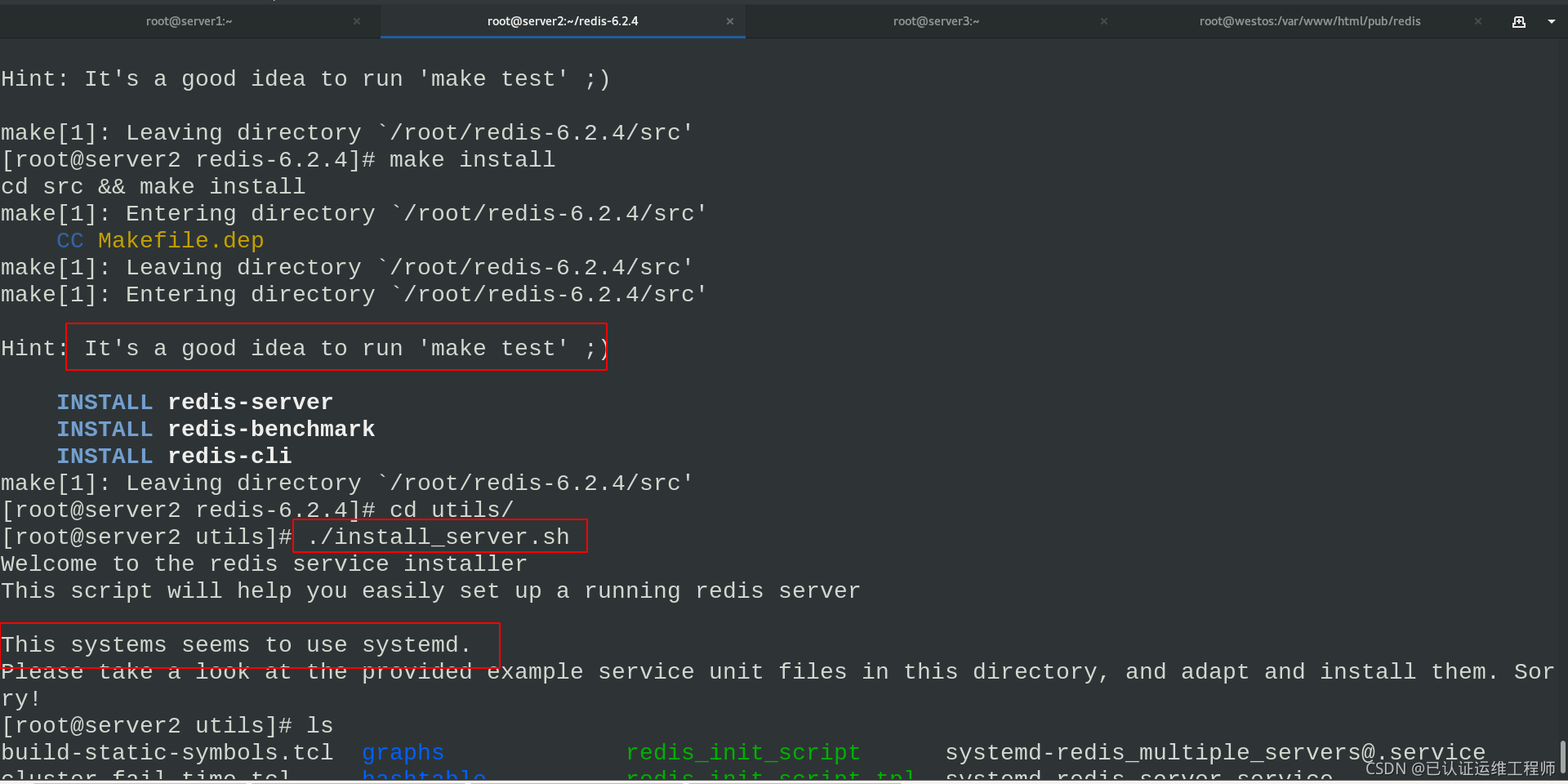Viewport: 1568px width, 784px height.
Task: Click 'INSTALL redis-cli' line
Action: click(x=174, y=456)
